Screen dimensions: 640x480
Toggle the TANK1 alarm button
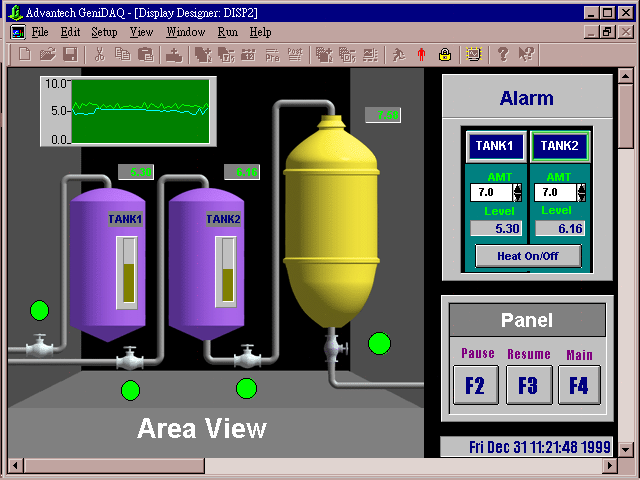[494, 146]
